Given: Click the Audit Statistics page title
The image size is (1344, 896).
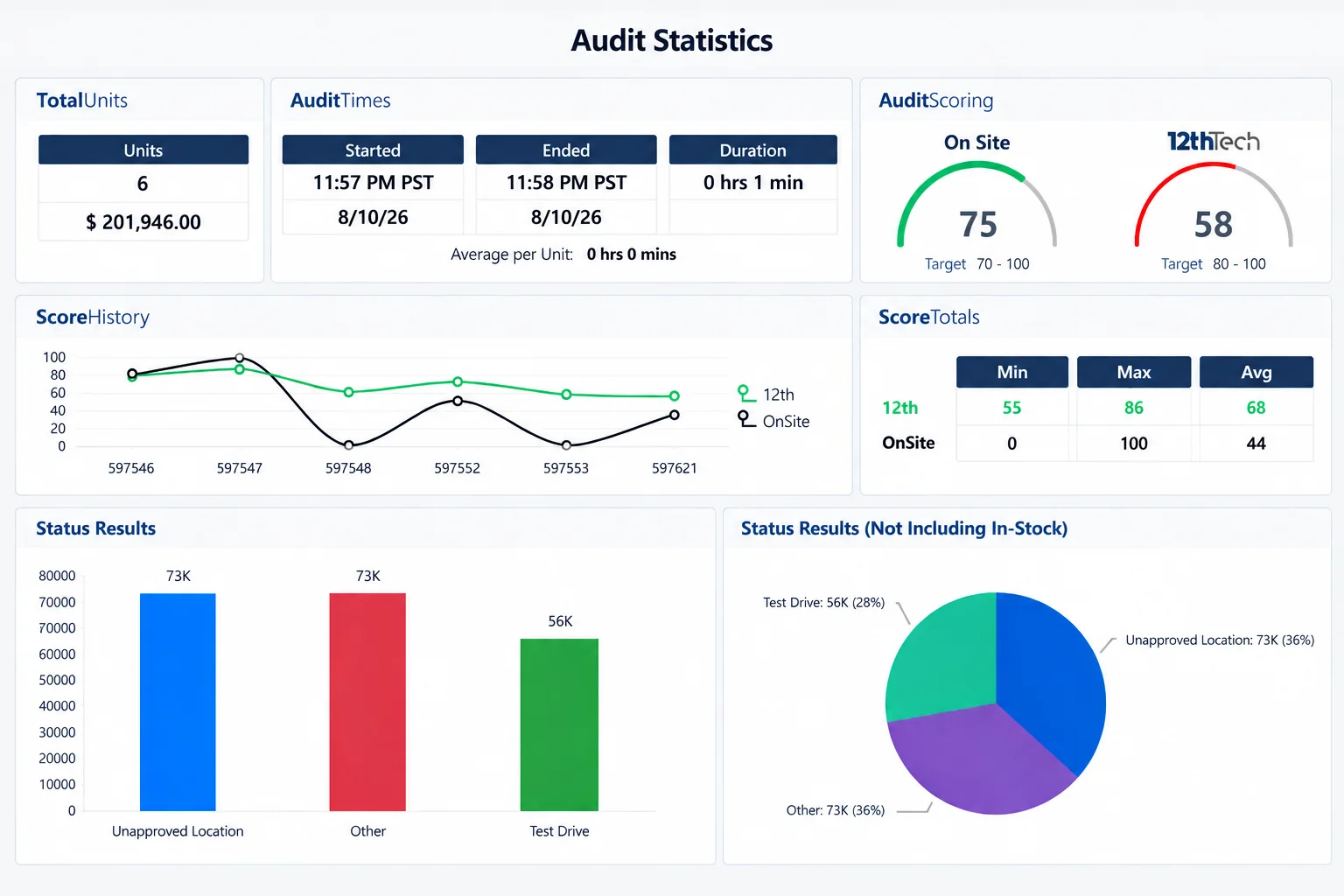Looking at the screenshot, I should (x=672, y=40).
